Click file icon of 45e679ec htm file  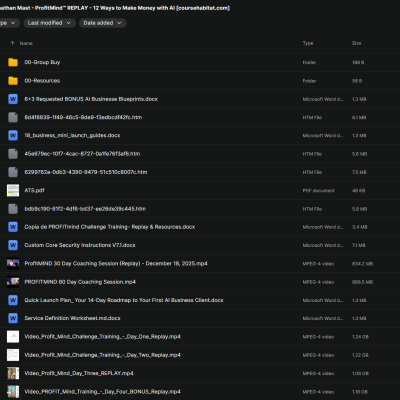coord(13,154)
